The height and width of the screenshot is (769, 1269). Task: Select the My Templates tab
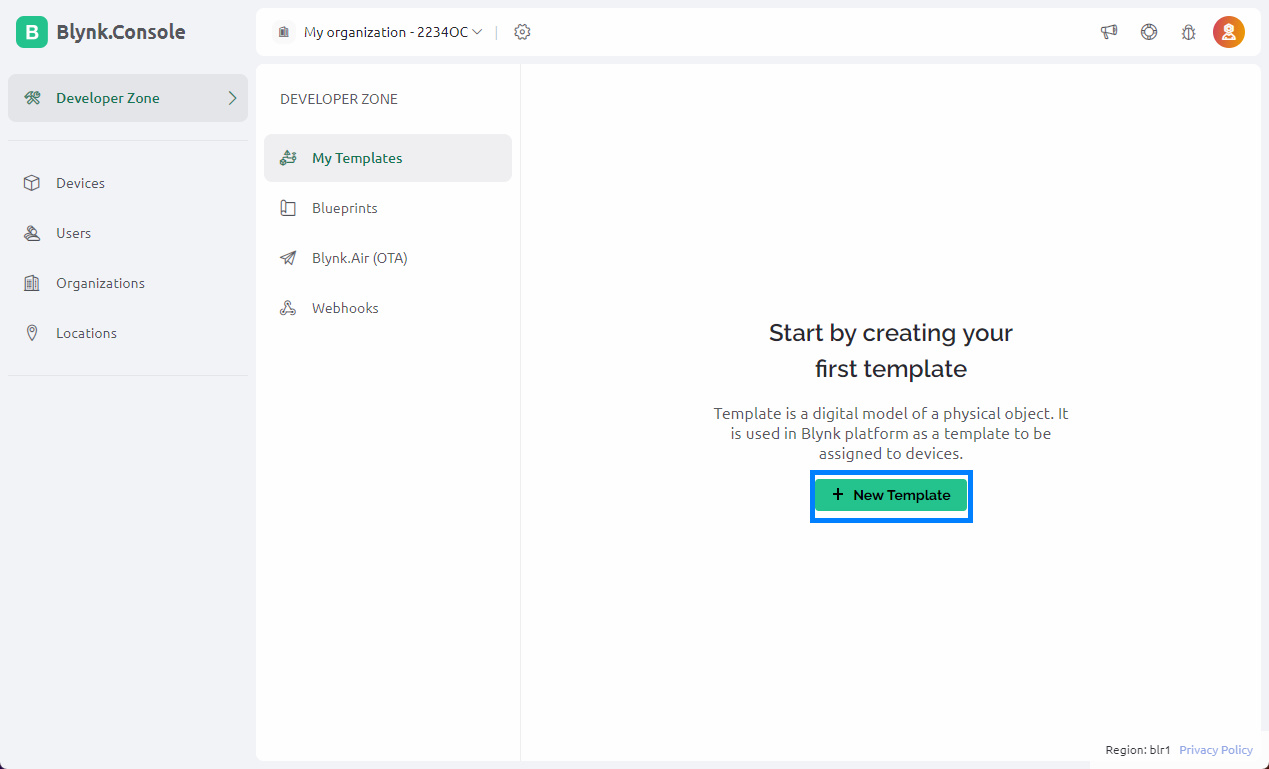coord(388,158)
